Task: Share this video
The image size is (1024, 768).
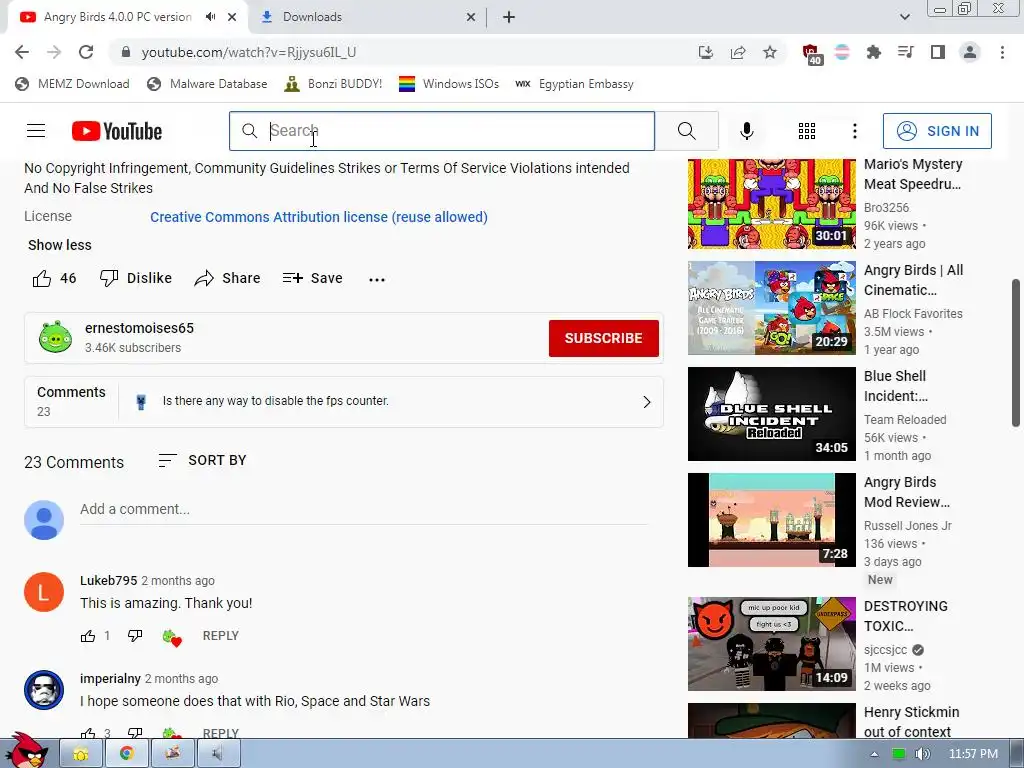Action: (227, 278)
